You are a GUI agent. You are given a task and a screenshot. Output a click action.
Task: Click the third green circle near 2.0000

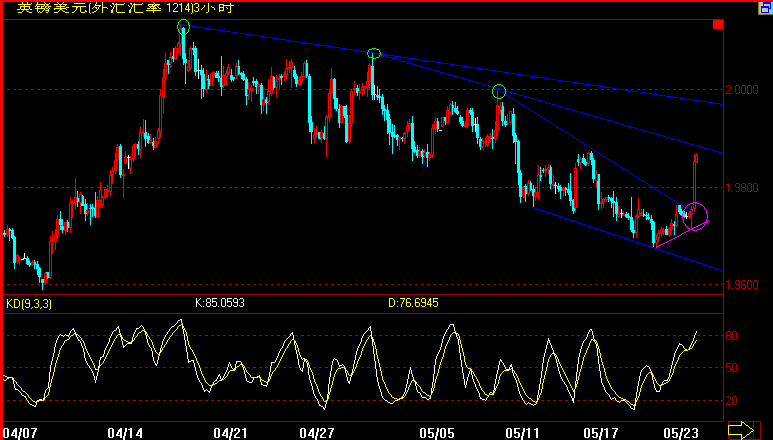click(x=499, y=91)
